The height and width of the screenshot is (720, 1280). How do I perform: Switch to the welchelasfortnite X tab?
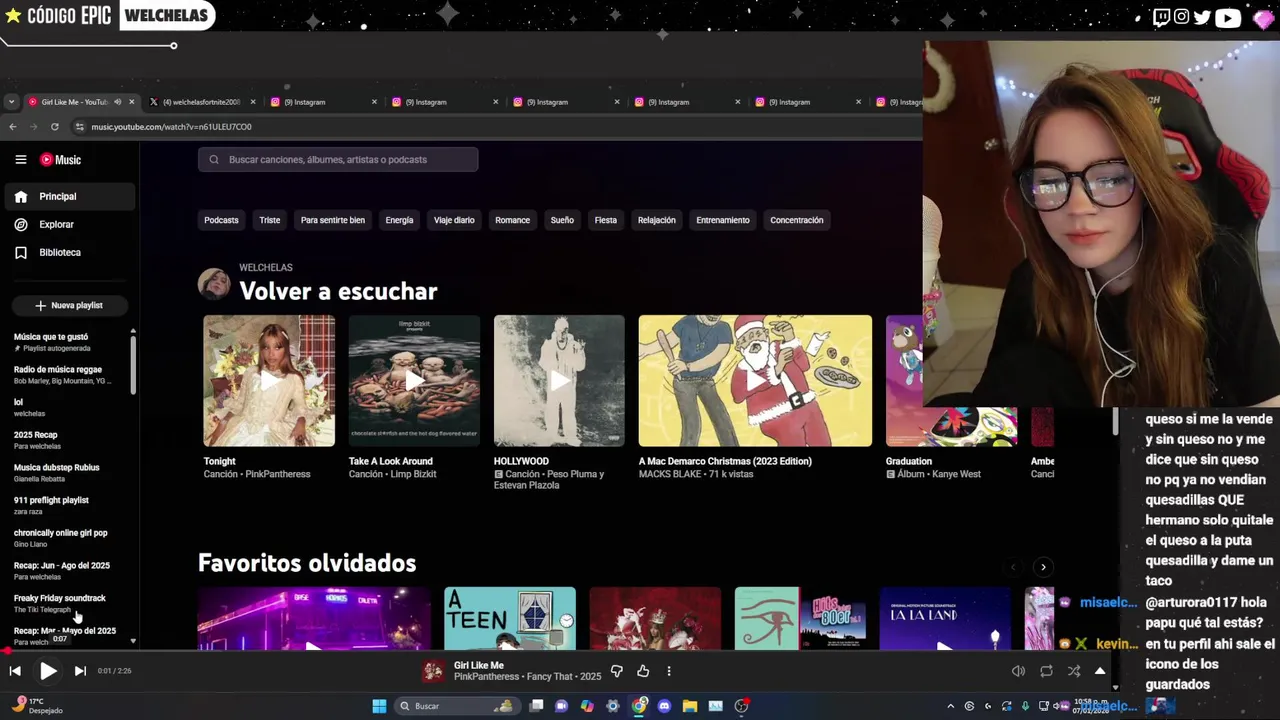(201, 102)
